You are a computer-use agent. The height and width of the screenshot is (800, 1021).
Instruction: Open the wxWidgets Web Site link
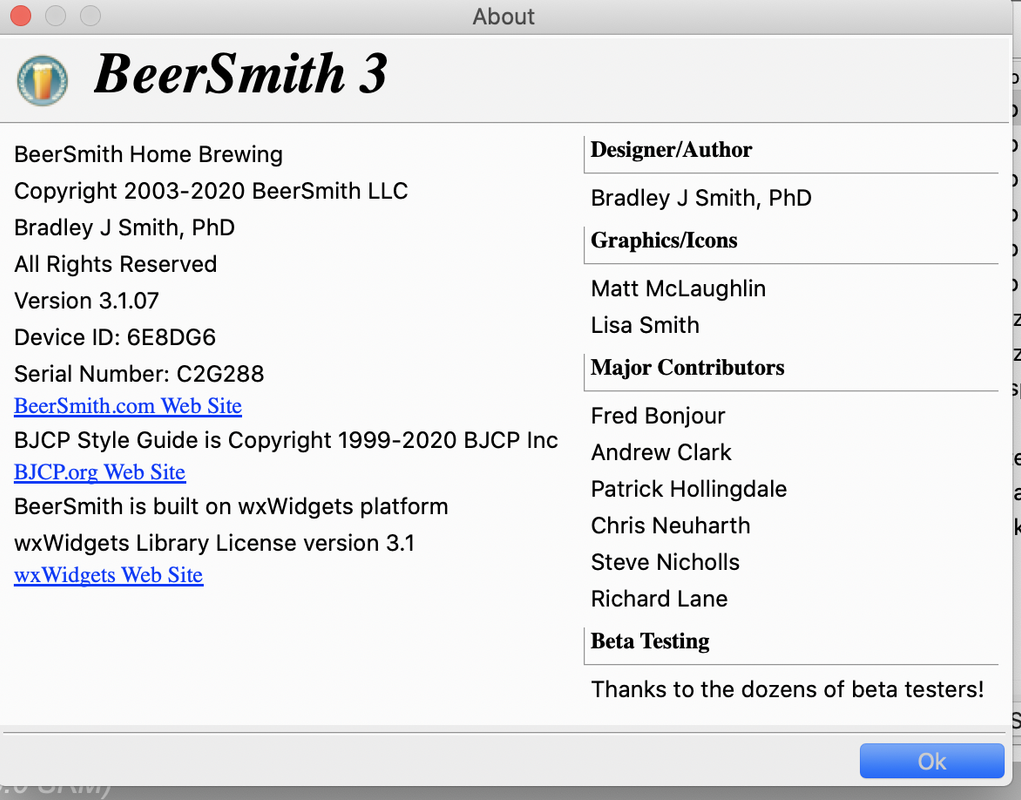point(108,575)
